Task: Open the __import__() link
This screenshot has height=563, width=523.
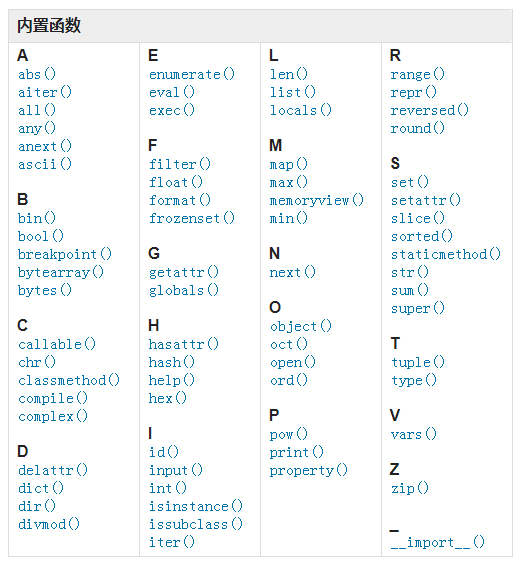Action: tap(438, 542)
